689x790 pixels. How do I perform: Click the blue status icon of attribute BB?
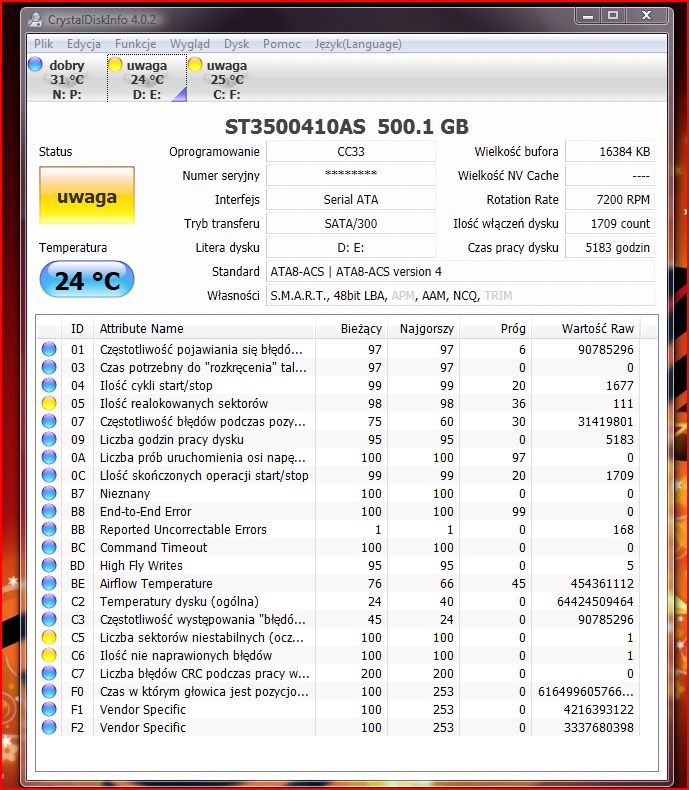49,529
